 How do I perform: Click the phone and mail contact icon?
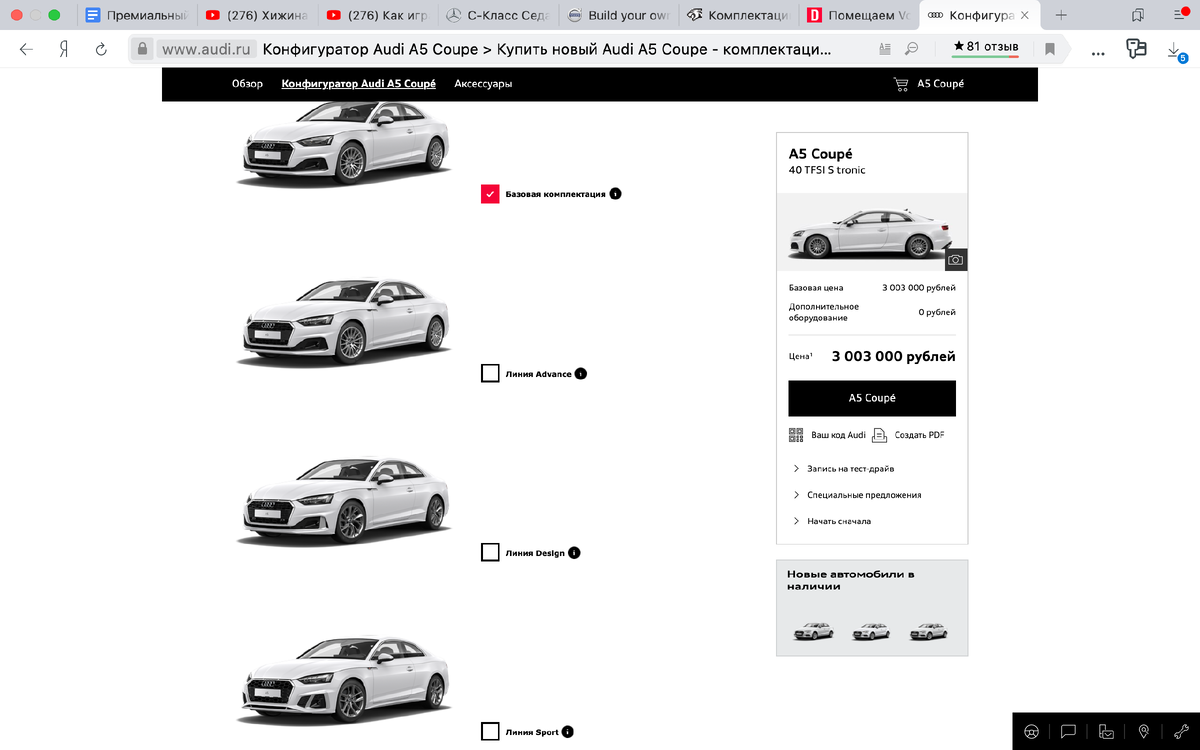[1106, 731]
